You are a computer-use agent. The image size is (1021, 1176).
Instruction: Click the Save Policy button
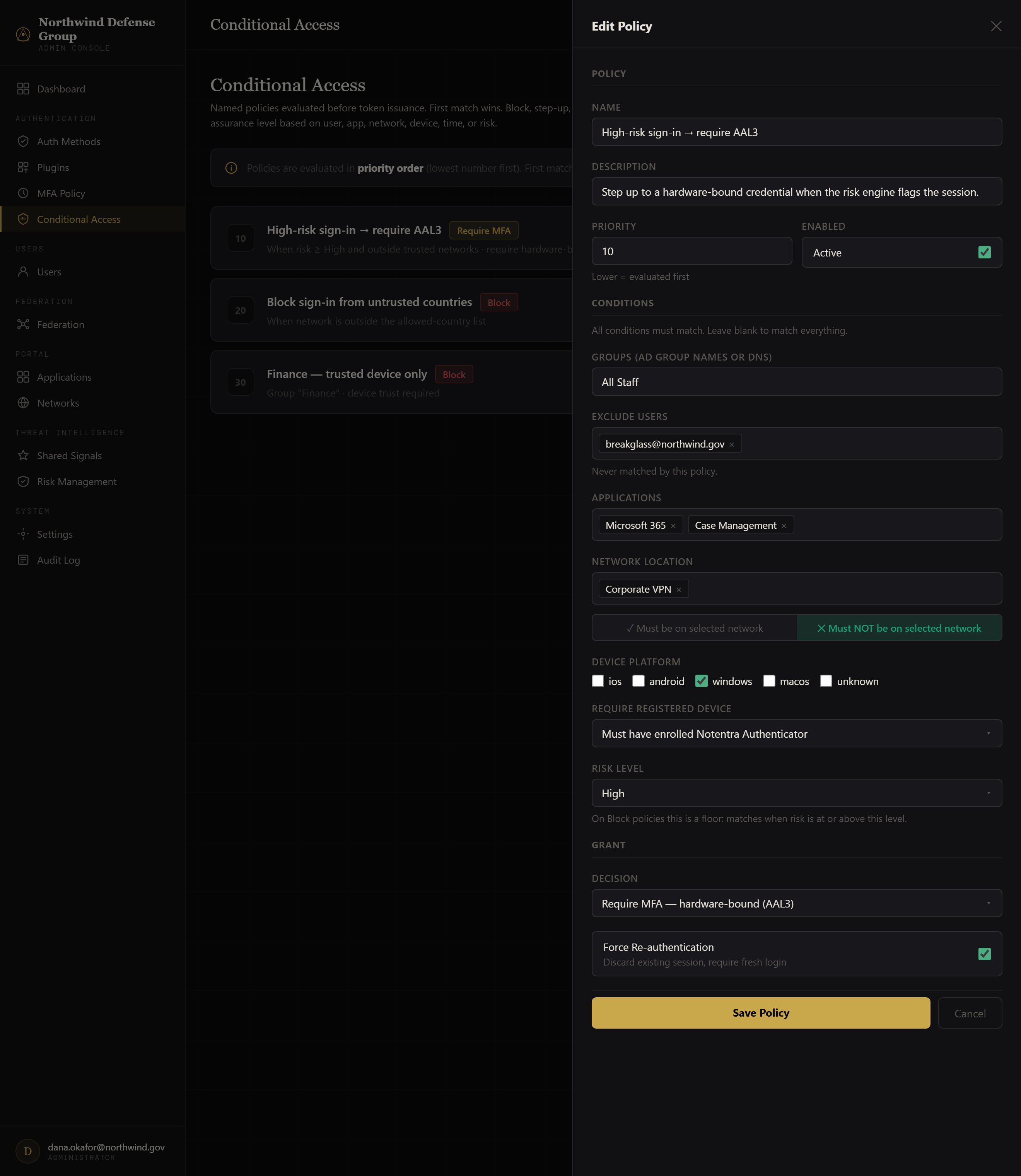coord(761,1012)
